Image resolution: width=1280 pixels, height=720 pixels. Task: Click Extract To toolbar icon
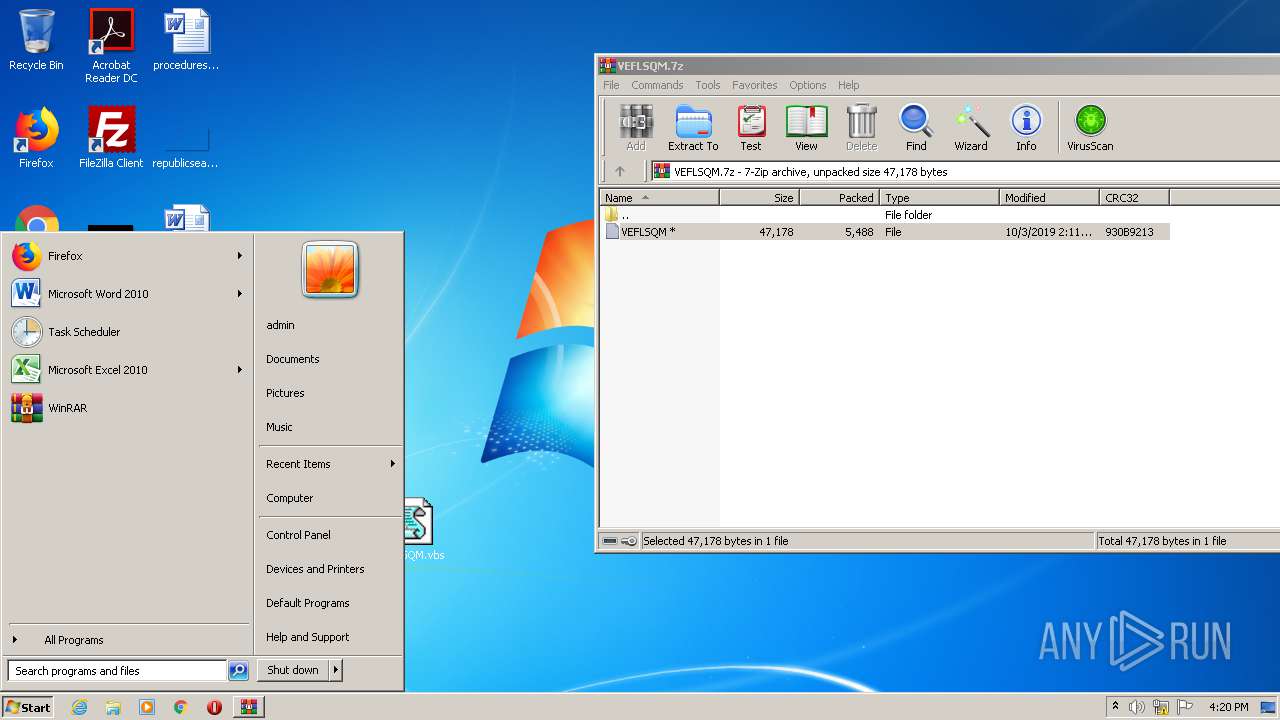pyautogui.click(x=693, y=128)
